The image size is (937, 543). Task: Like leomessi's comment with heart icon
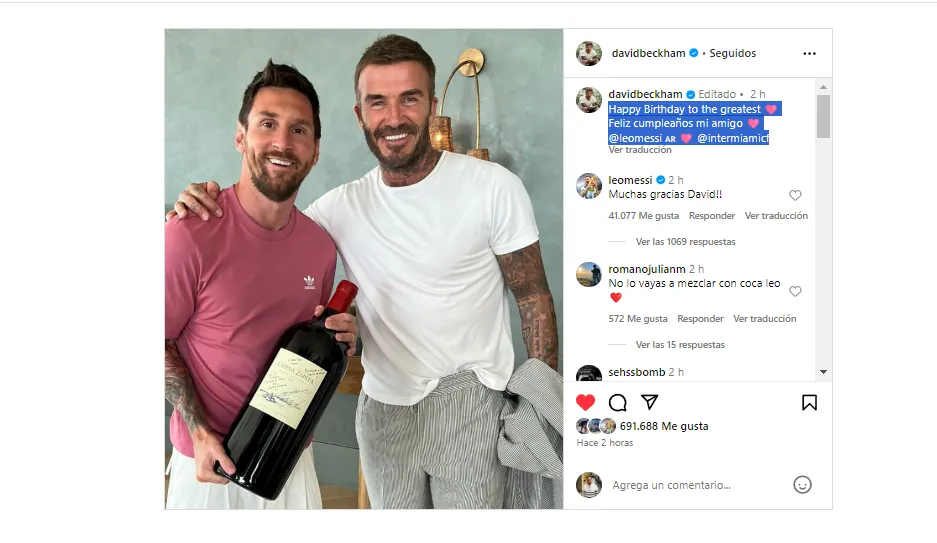point(795,195)
